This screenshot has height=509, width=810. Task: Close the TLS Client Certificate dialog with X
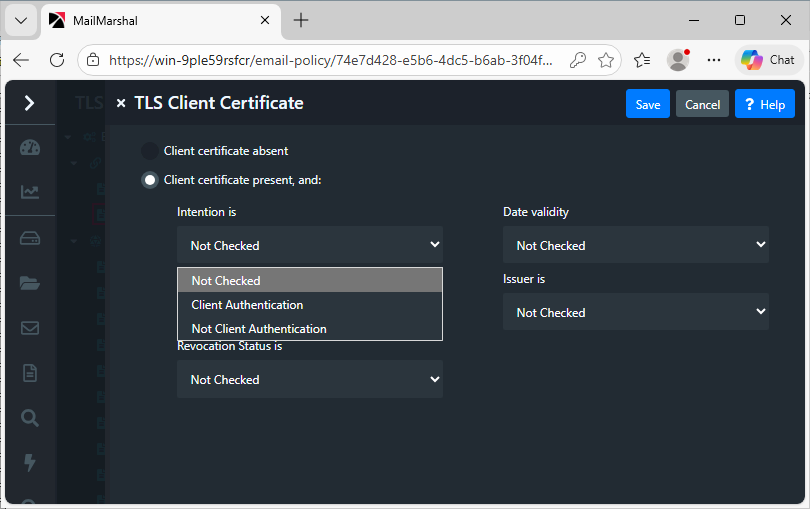pyautogui.click(x=121, y=103)
